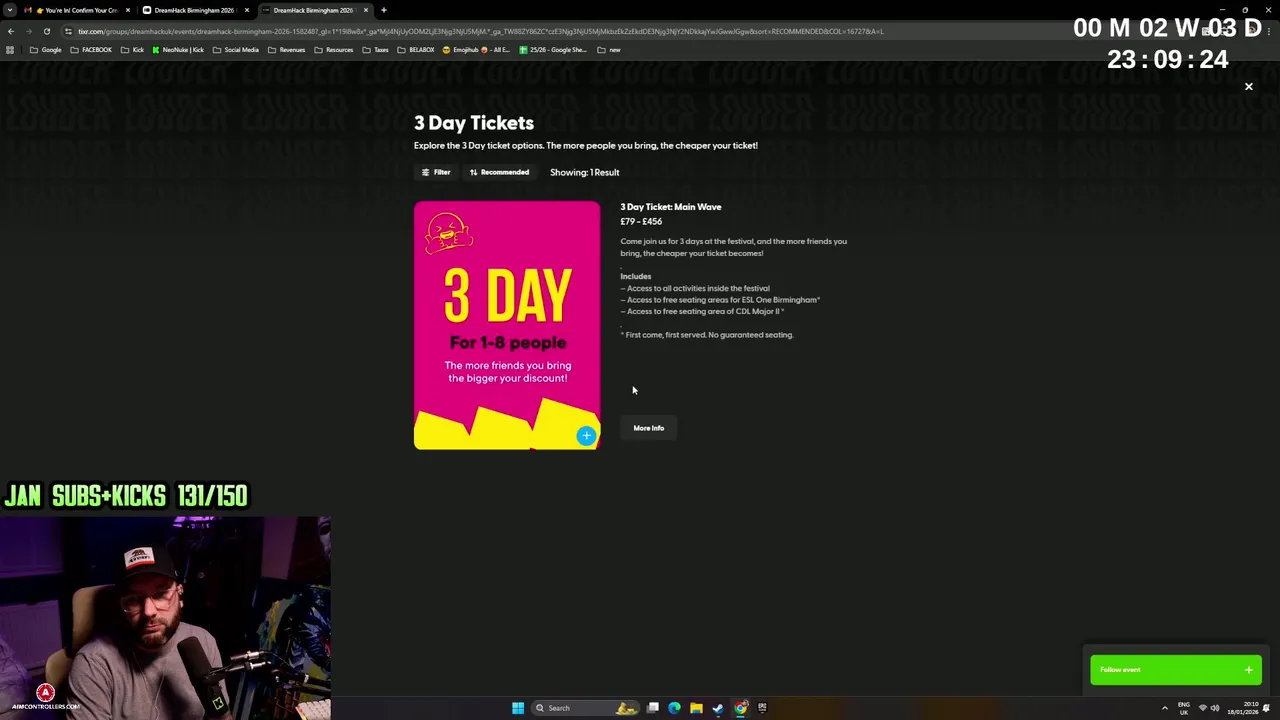Screen dimensions: 1280x720
Task: Open the Google bookmarks folder
Action: [x=46, y=50]
